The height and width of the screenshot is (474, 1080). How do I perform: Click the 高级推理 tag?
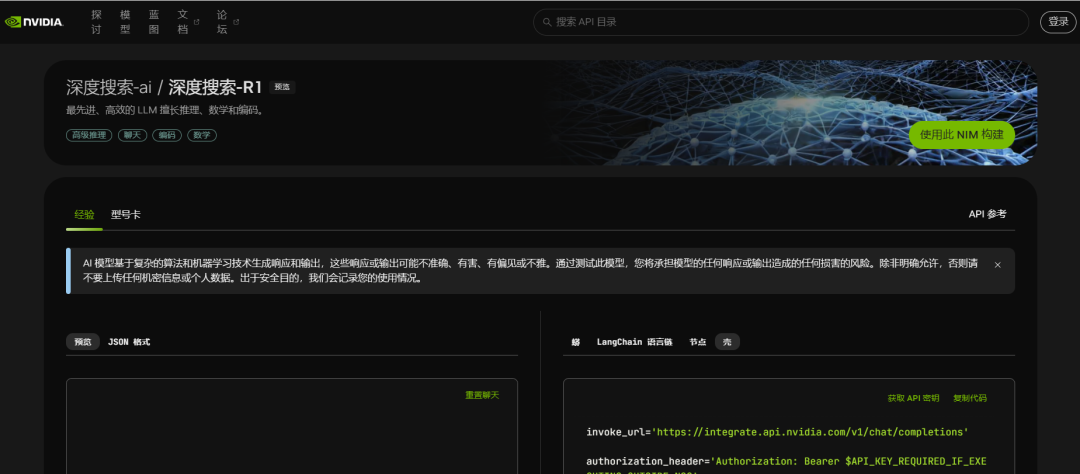pyautogui.click(x=89, y=136)
